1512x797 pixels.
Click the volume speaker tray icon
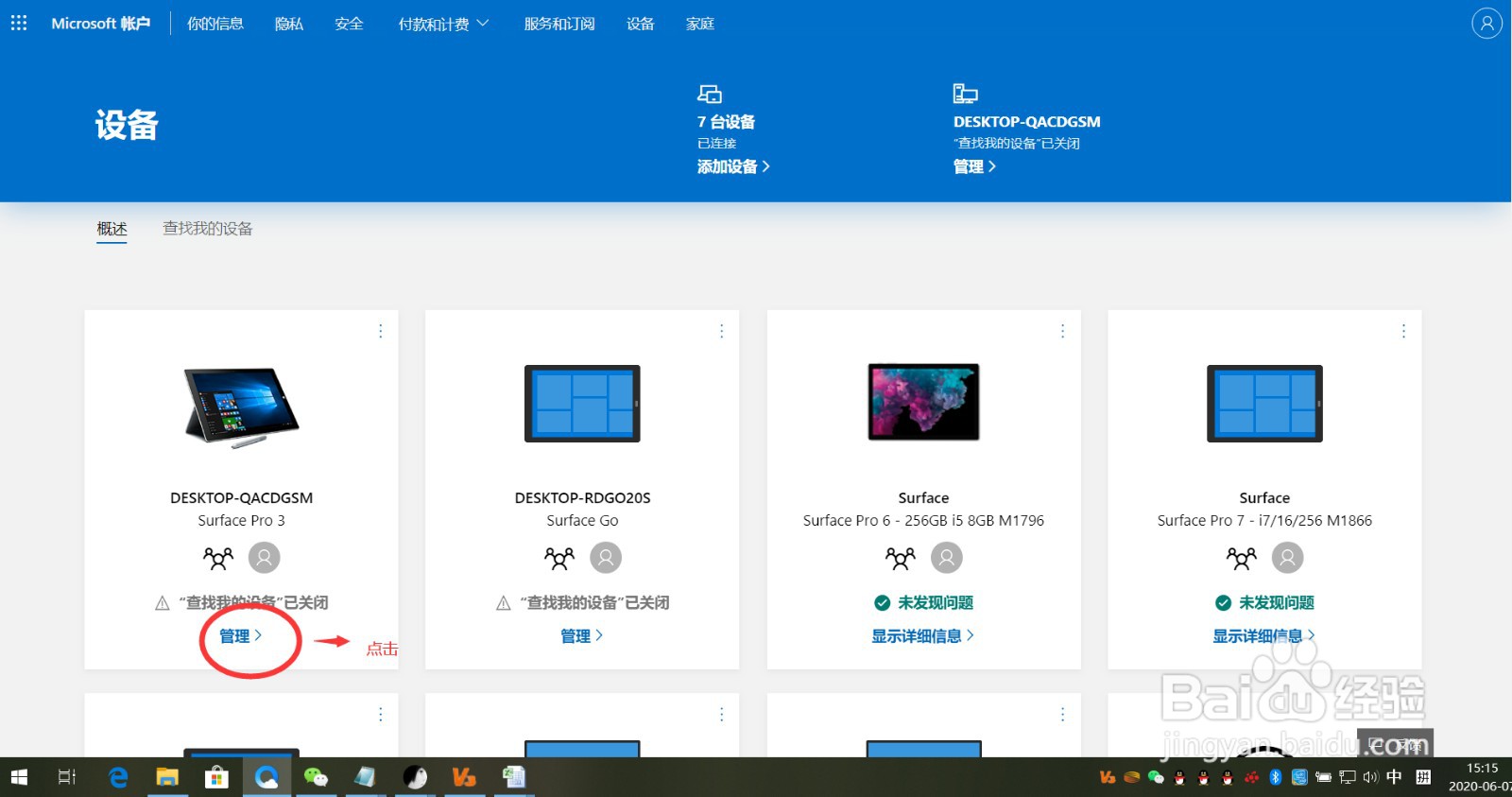coord(1371,777)
